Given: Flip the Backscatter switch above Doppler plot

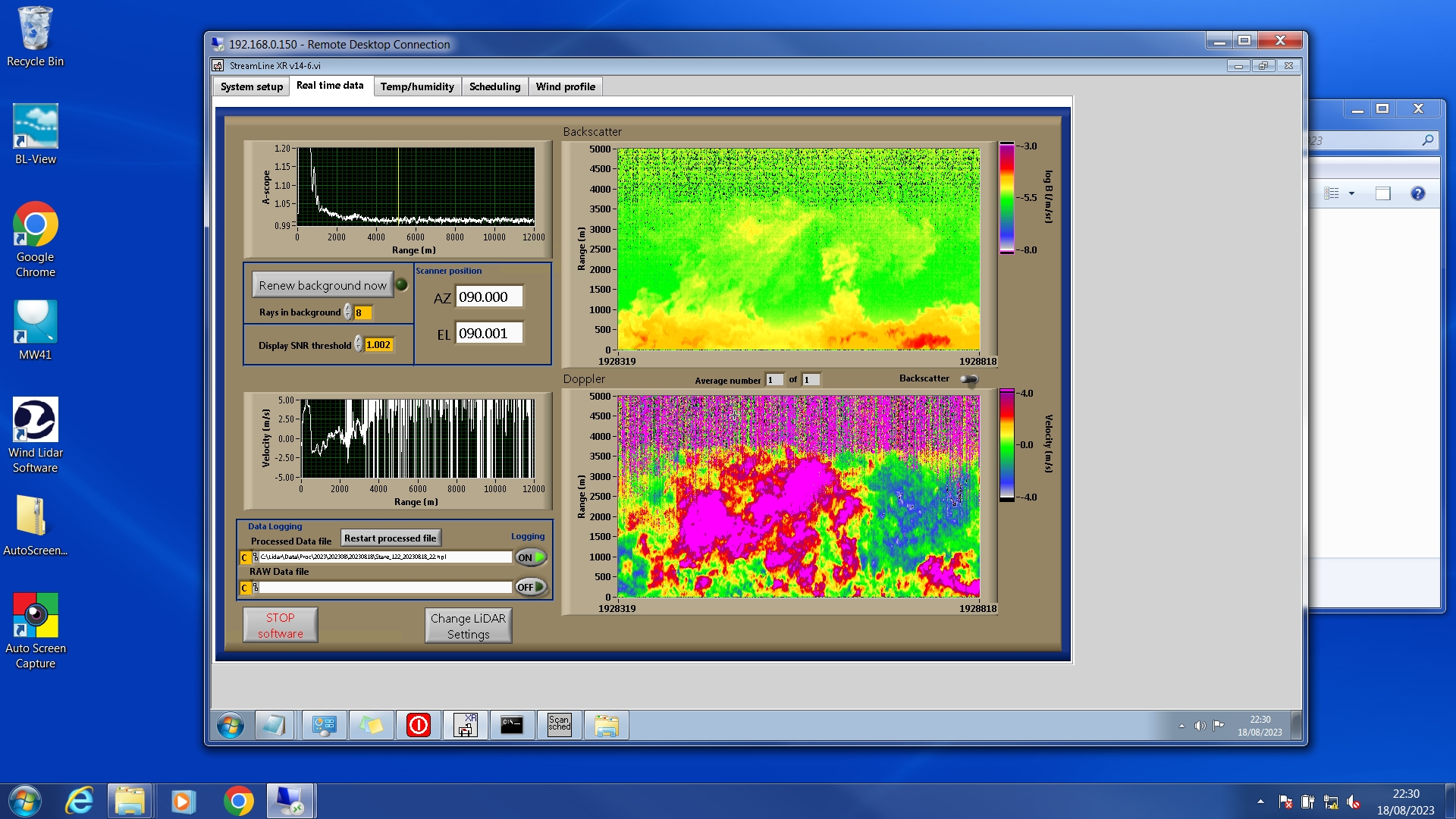Looking at the screenshot, I should [969, 379].
